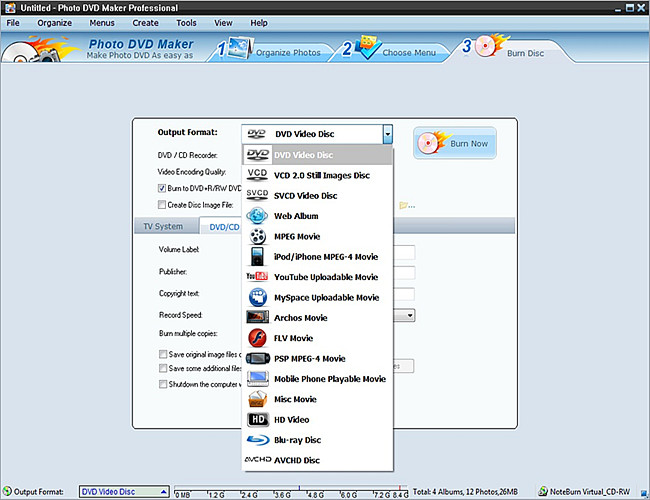650x500 pixels.
Task: Click the HD Video icon
Action: (257, 419)
